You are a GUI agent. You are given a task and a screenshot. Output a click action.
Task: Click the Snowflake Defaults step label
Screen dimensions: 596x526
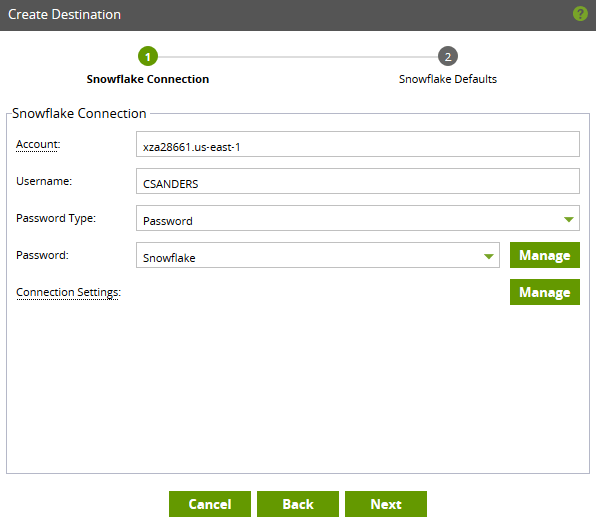(x=448, y=79)
